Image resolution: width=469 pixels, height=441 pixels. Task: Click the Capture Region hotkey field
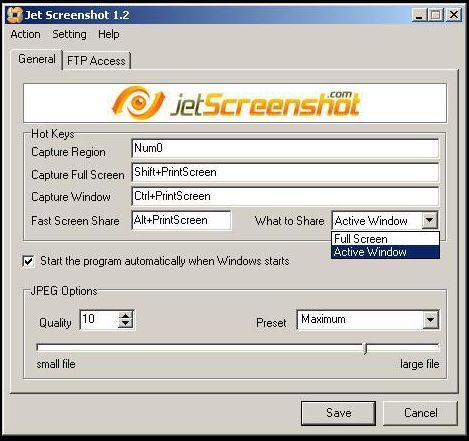point(285,148)
